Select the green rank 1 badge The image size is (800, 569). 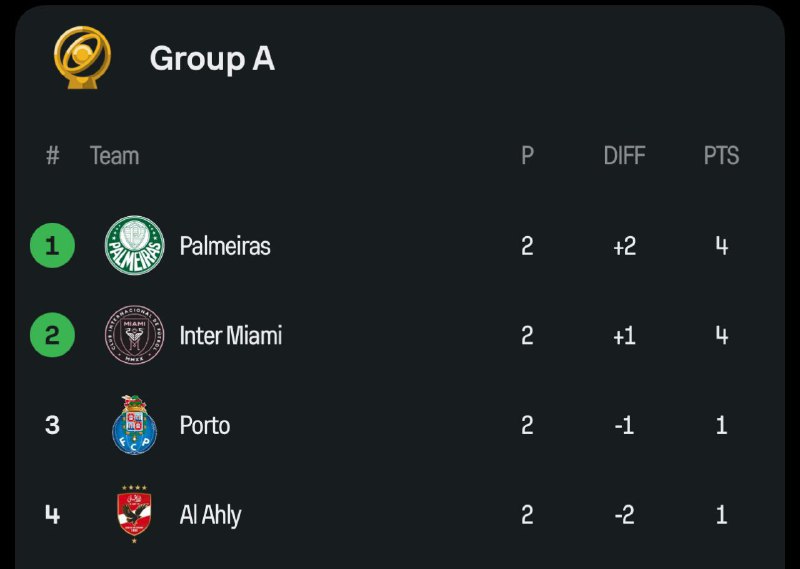point(53,245)
